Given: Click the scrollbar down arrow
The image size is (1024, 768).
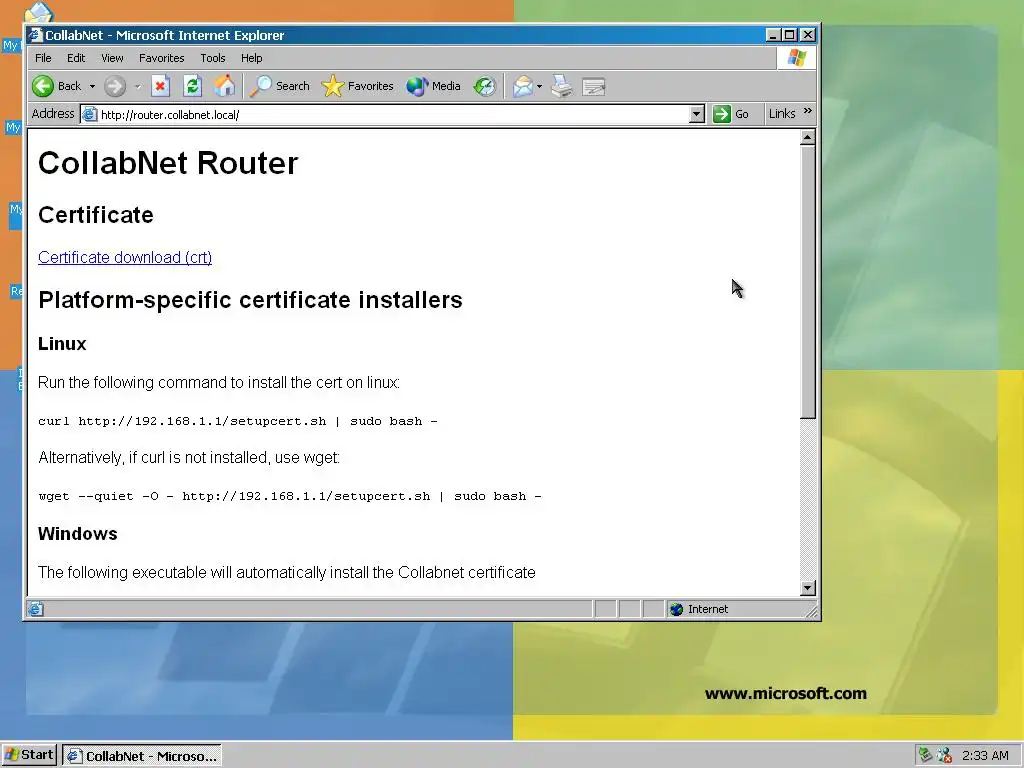Looking at the screenshot, I should pyautogui.click(x=808, y=588).
